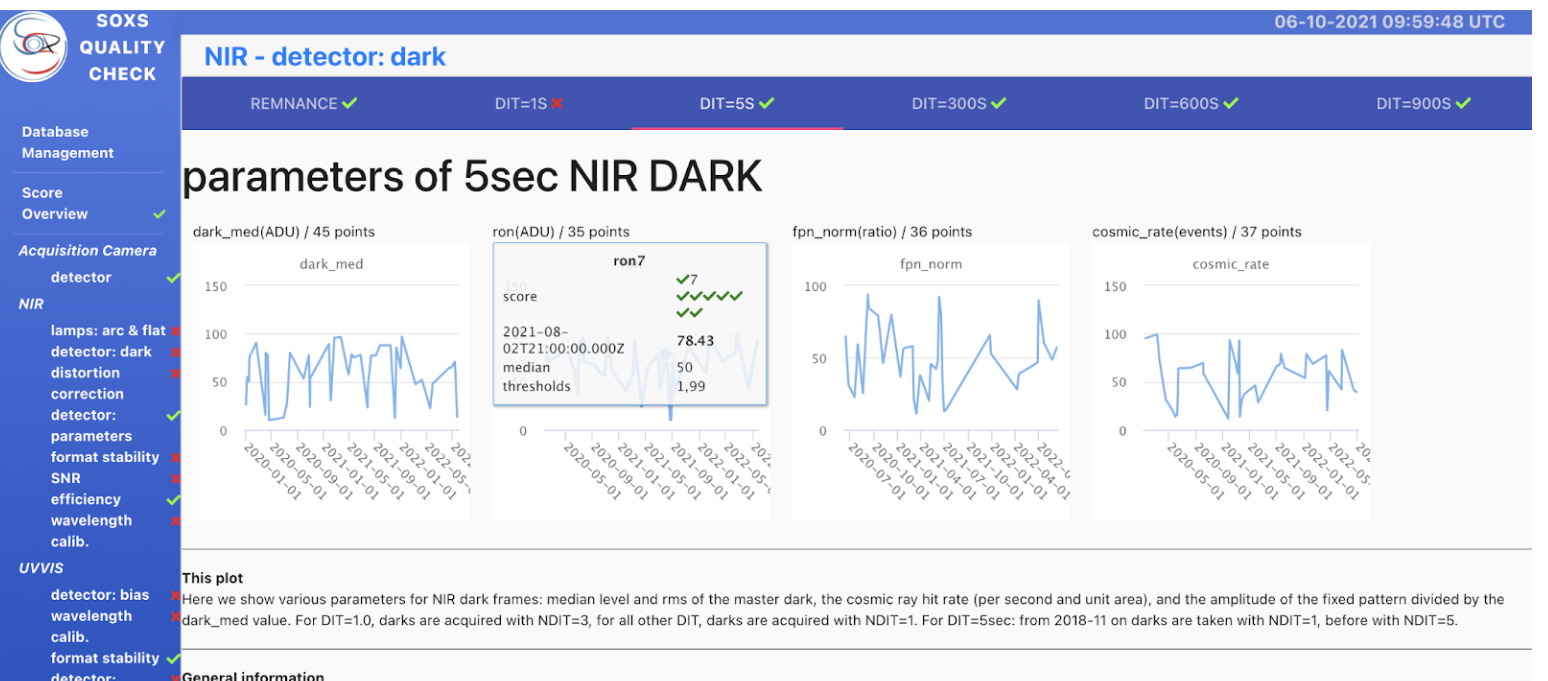Open the DIT=300S tab
The height and width of the screenshot is (681, 1548).
coord(958,103)
